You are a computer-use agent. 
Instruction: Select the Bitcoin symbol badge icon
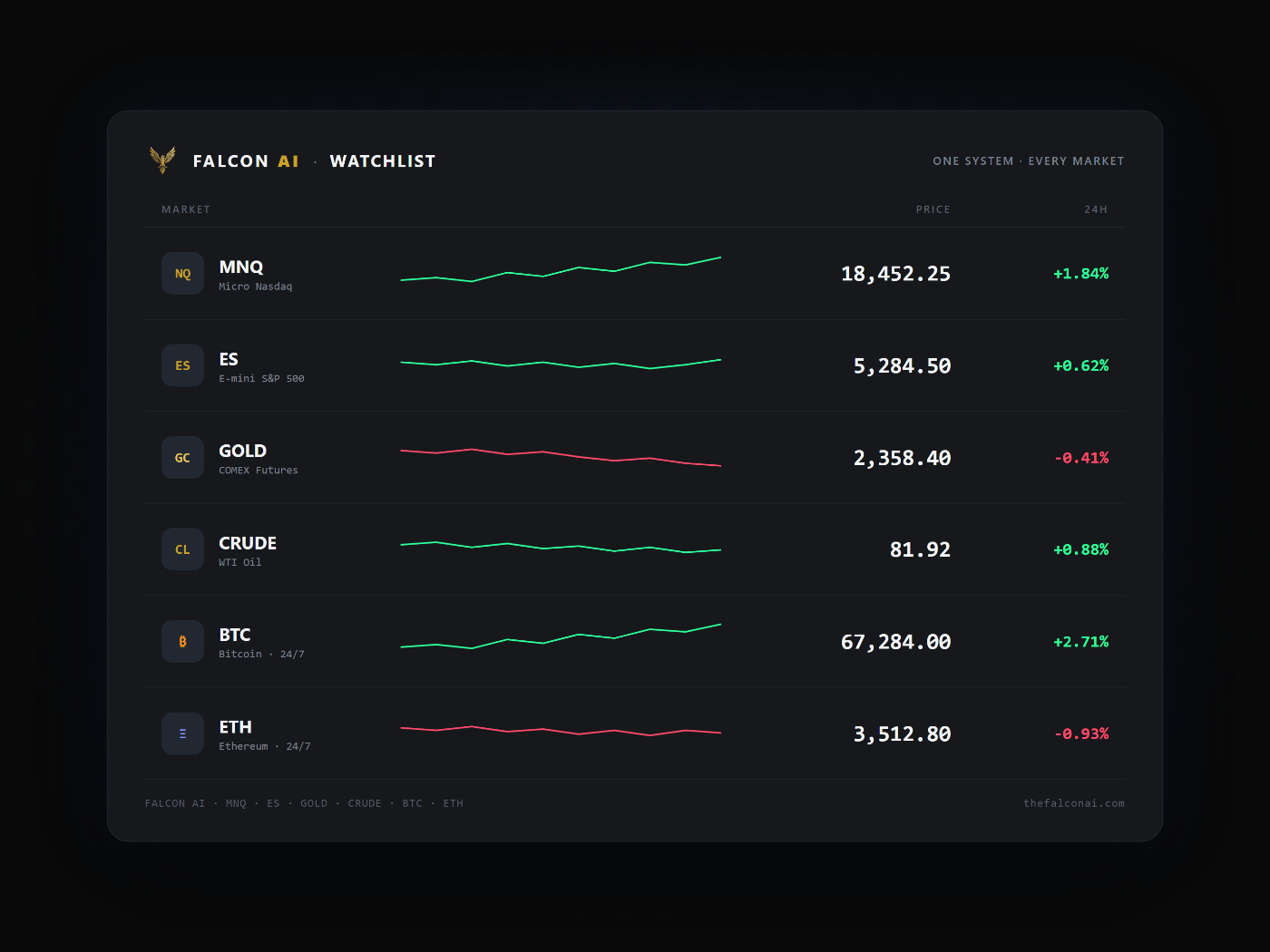(x=182, y=642)
